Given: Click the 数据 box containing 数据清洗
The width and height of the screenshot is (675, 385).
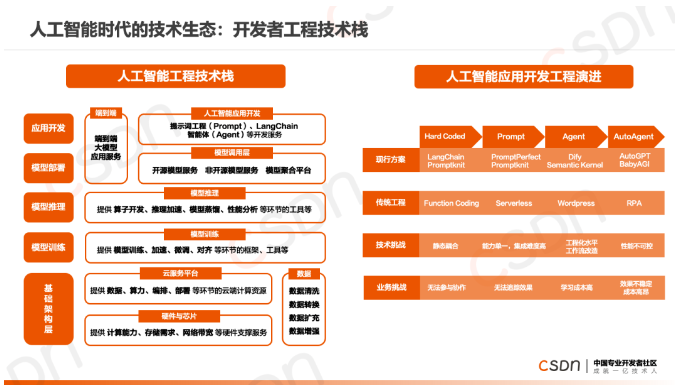Looking at the screenshot, I should [x=304, y=308].
